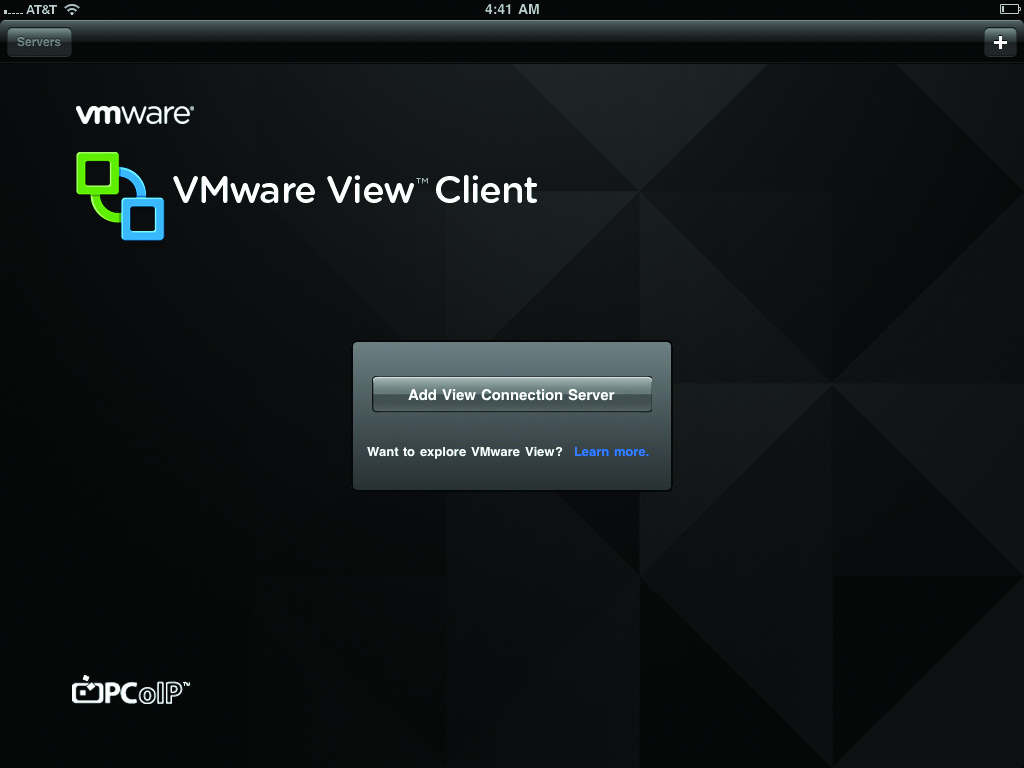
Task: Tap the AT&T carrier label
Action: (x=41, y=10)
